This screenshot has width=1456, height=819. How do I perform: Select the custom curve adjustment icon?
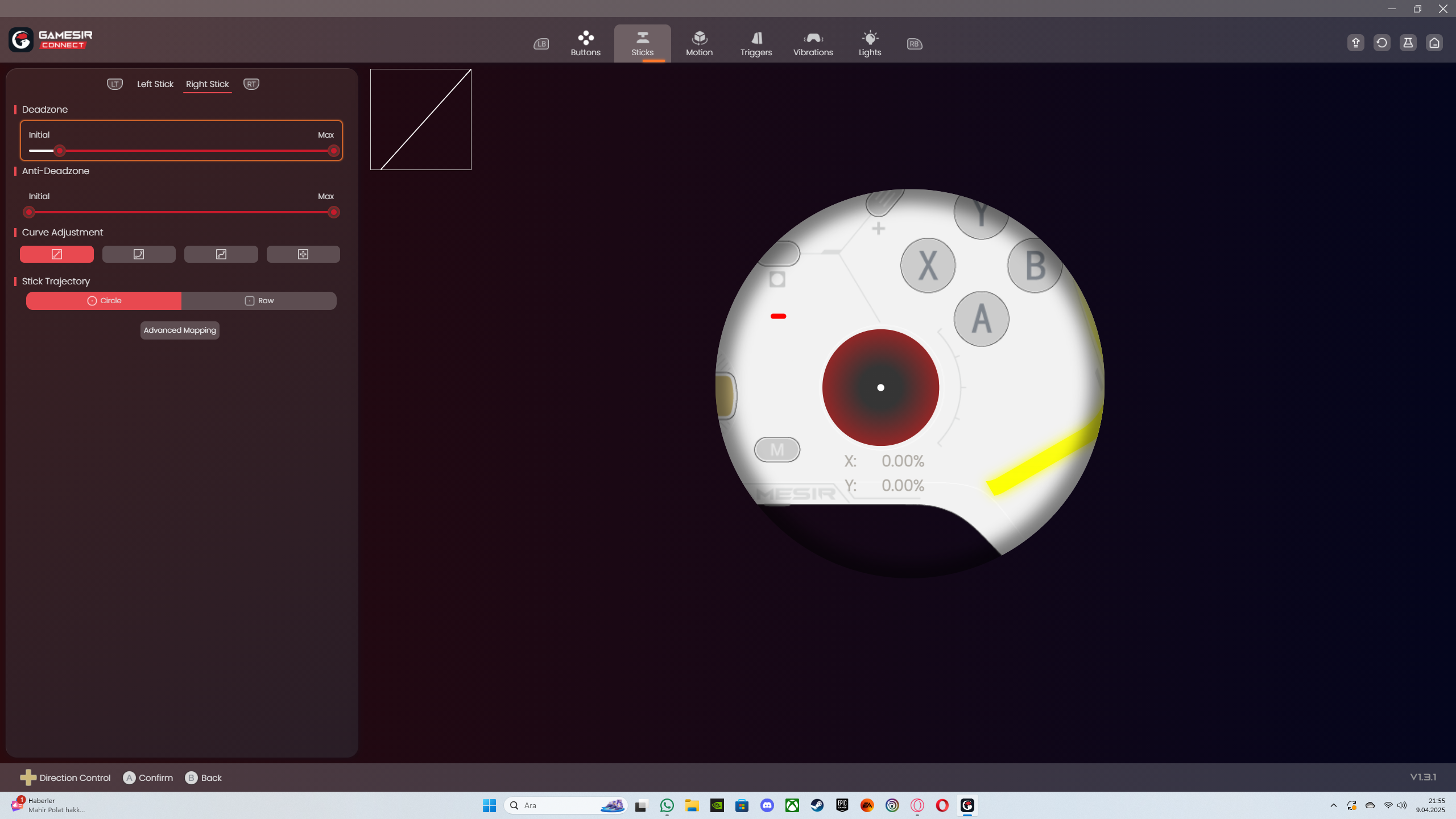click(x=303, y=254)
